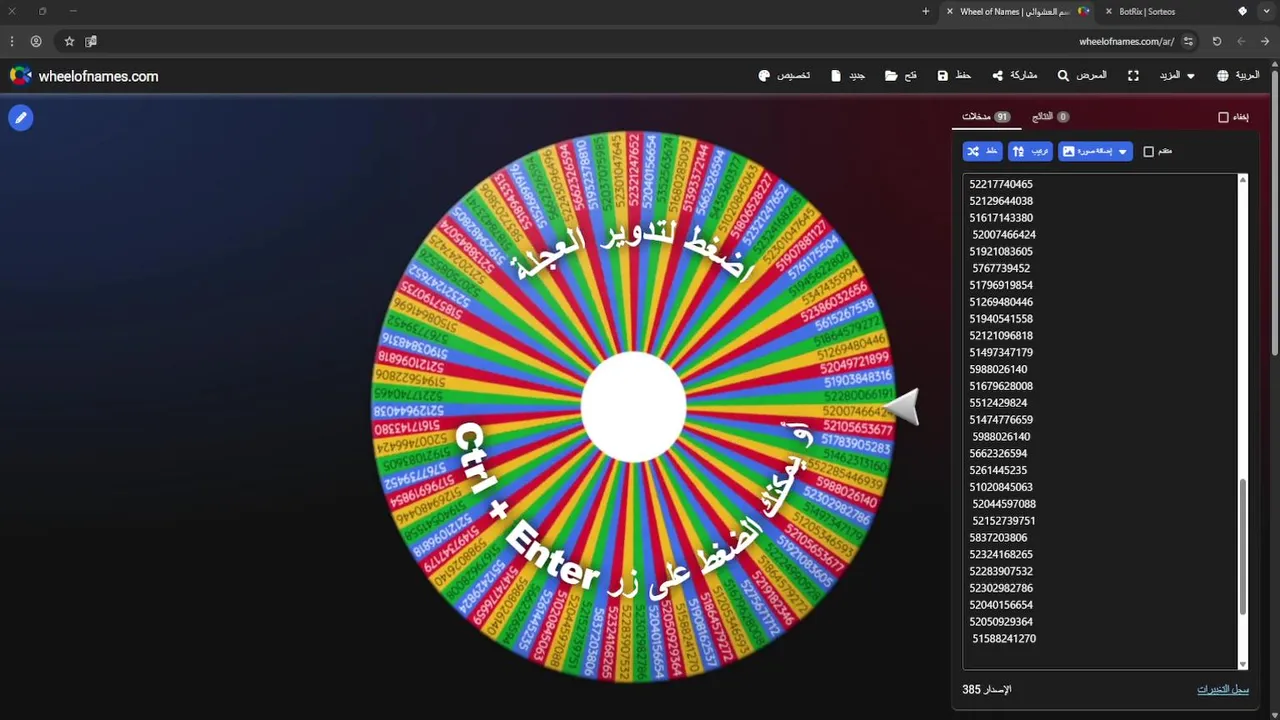Click entry 52129644038 in the list
The height and width of the screenshot is (720, 1280).
(1001, 201)
